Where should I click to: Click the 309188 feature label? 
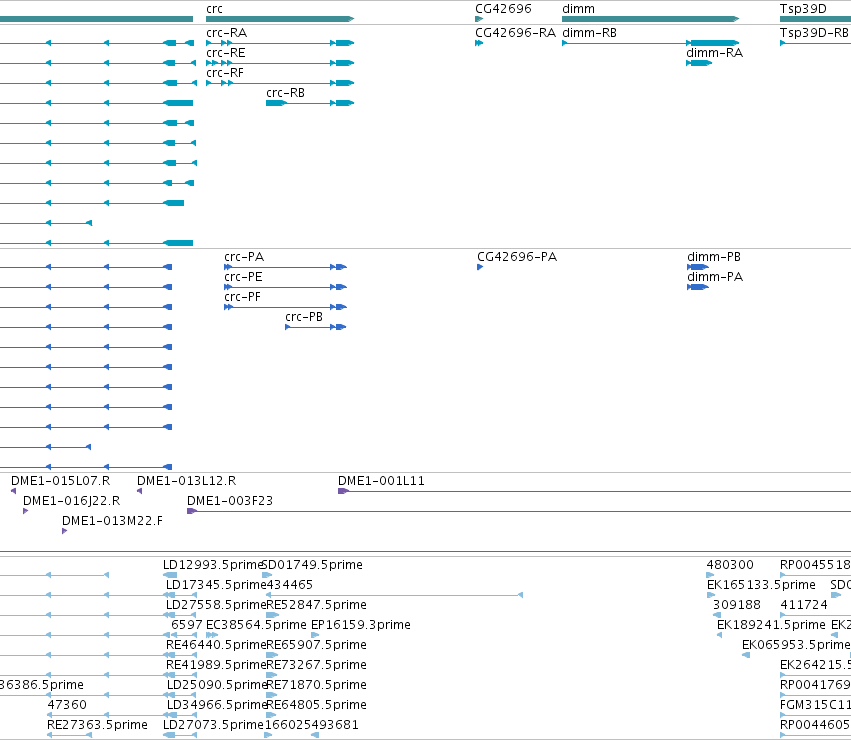[736, 605]
